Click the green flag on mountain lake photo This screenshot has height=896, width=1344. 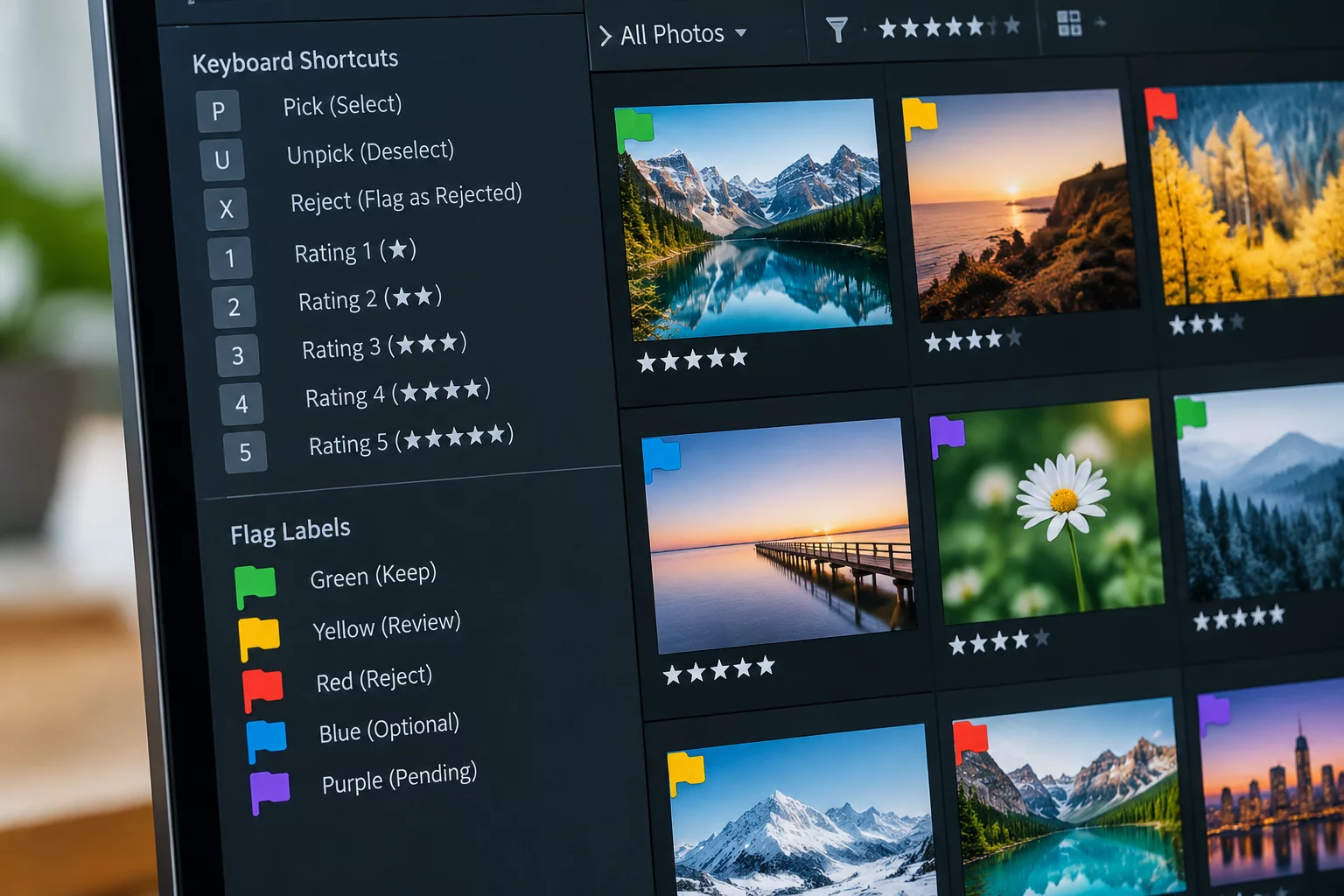(x=634, y=130)
